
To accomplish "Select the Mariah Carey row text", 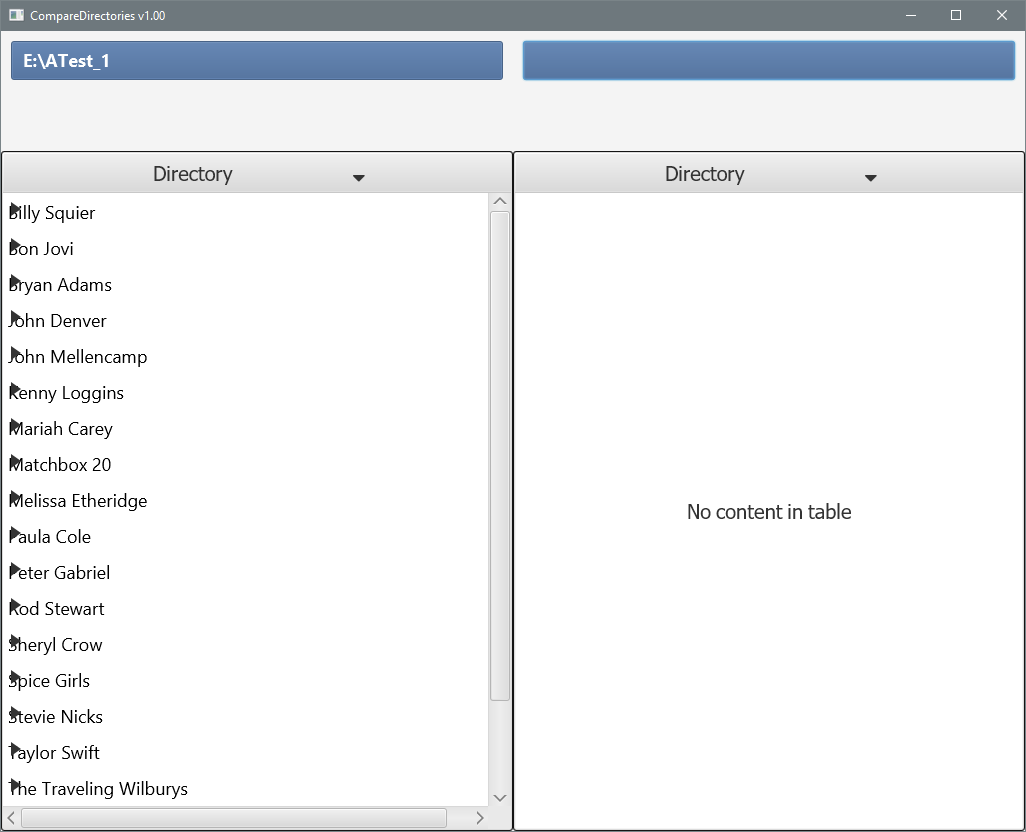I will 61,429.
